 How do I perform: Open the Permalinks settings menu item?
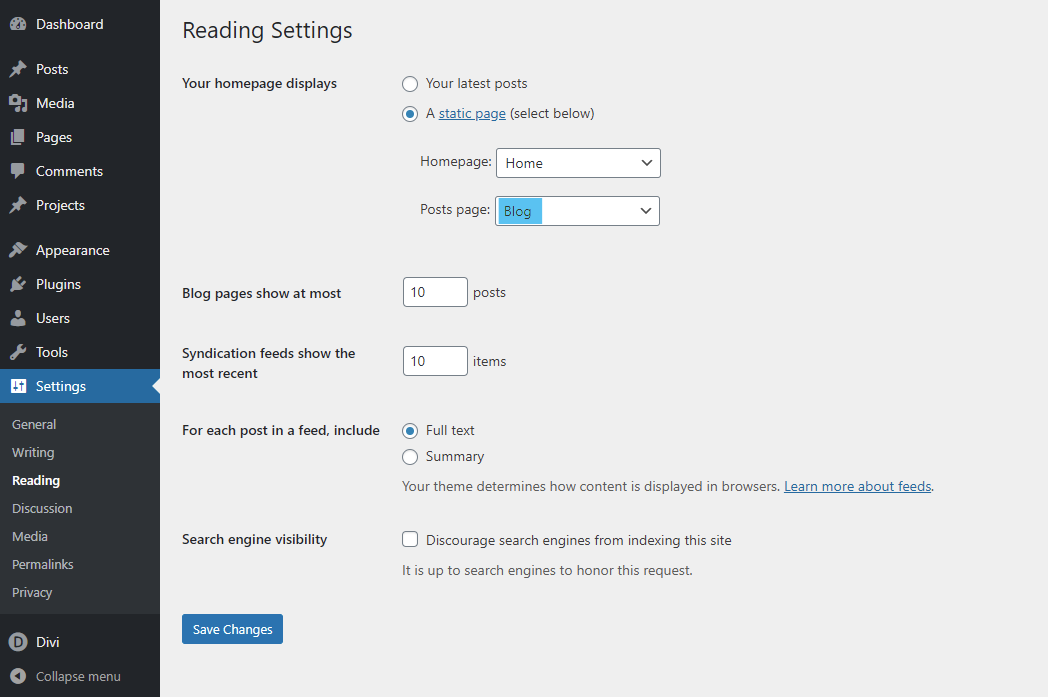tap(42, 564)
